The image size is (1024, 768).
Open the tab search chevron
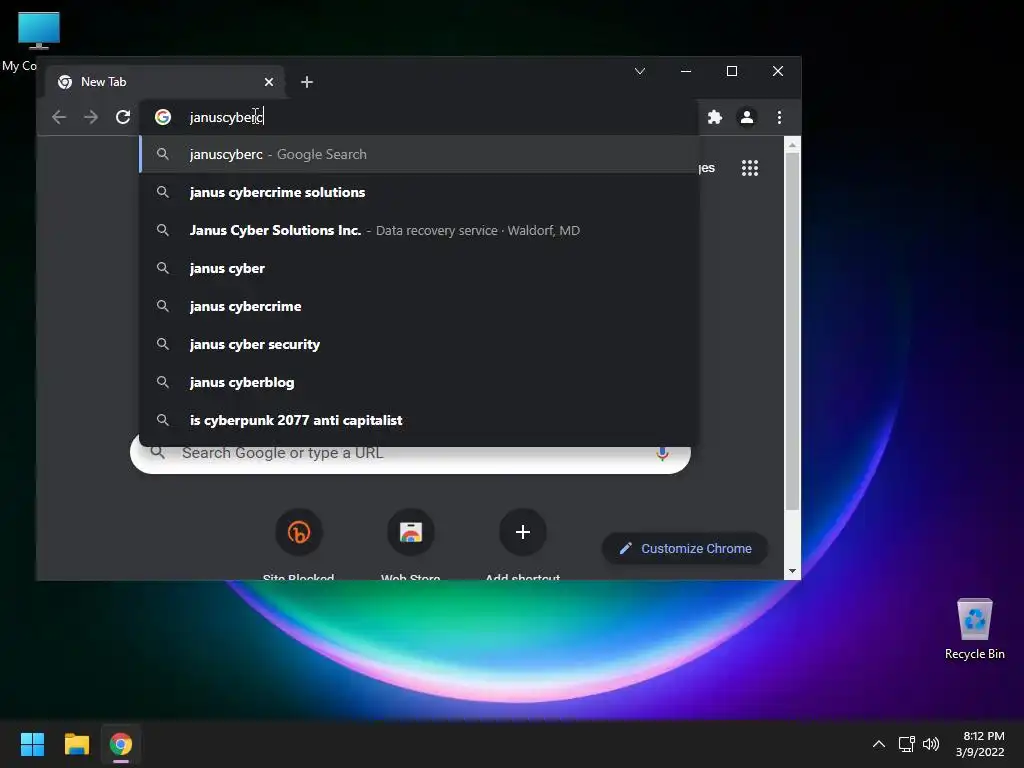pos(640,71)
